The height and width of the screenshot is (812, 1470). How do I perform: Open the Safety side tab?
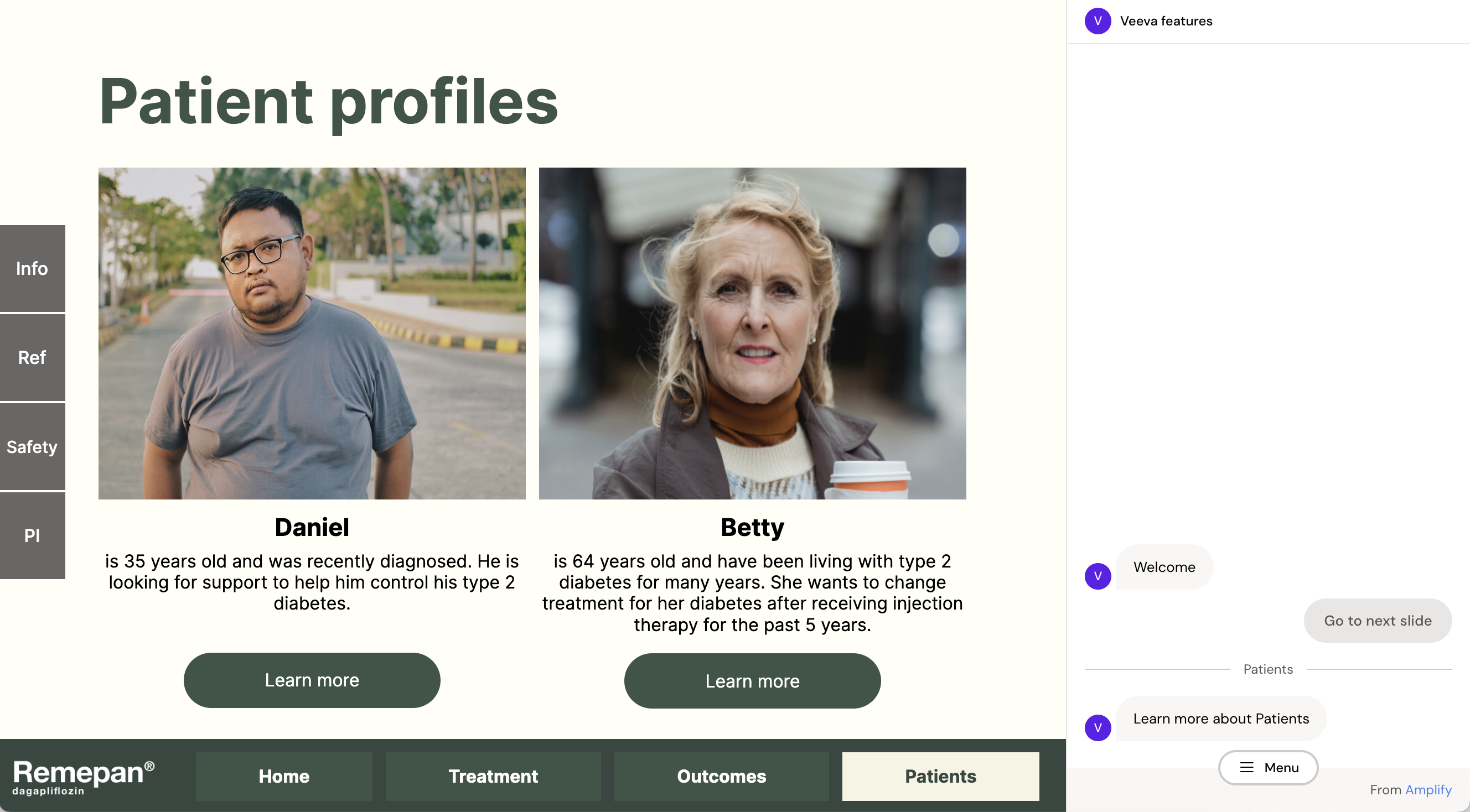click(32, 446)
